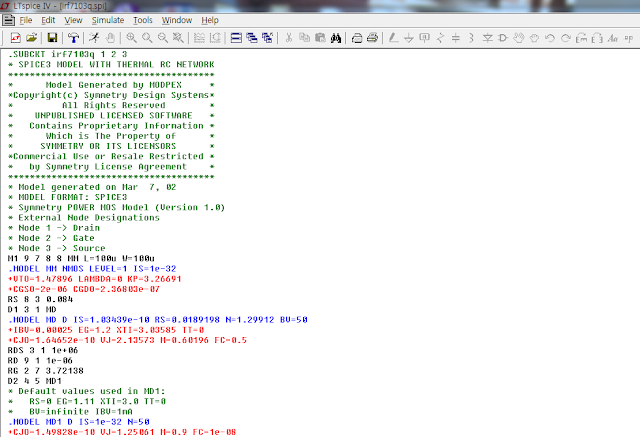The height and width of the screenshot is (437, 640).
Task: Run the simulation with the running-man icon
Action: point(94,38)
